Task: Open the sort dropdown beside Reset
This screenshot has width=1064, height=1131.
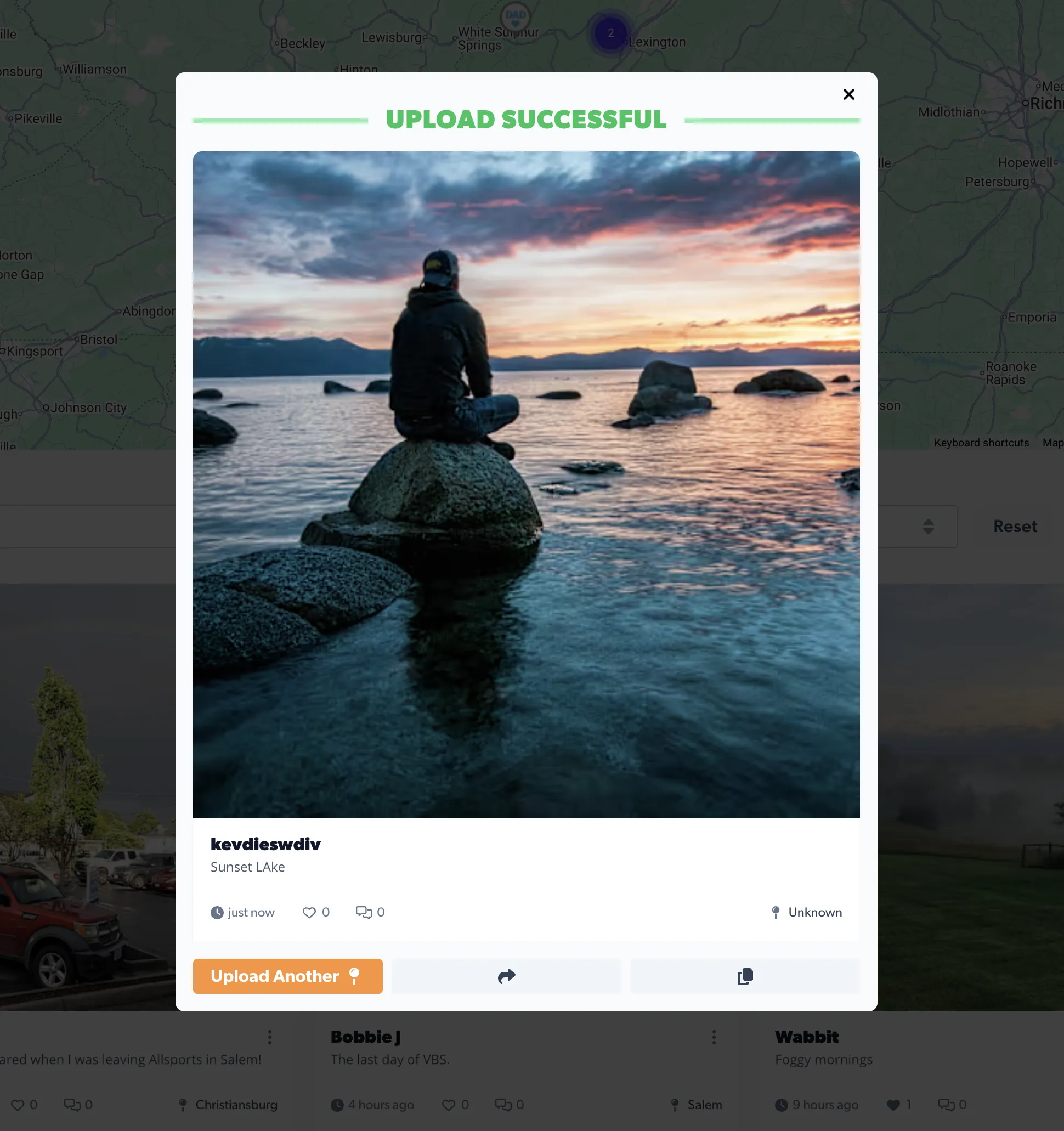Action: [929, 526]
